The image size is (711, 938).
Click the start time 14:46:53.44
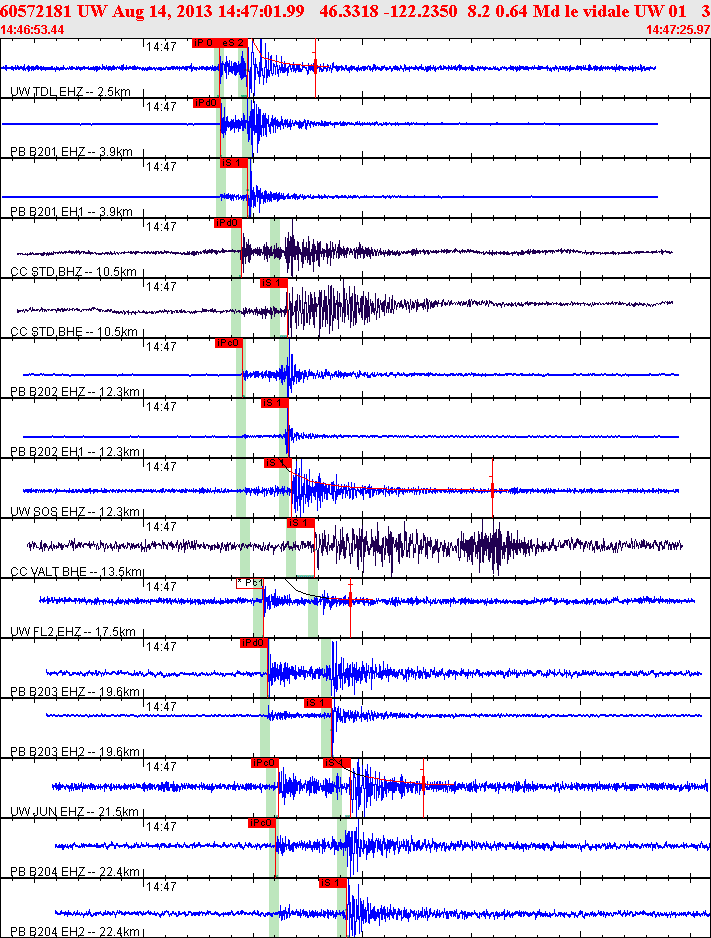(x=32, y=30)
